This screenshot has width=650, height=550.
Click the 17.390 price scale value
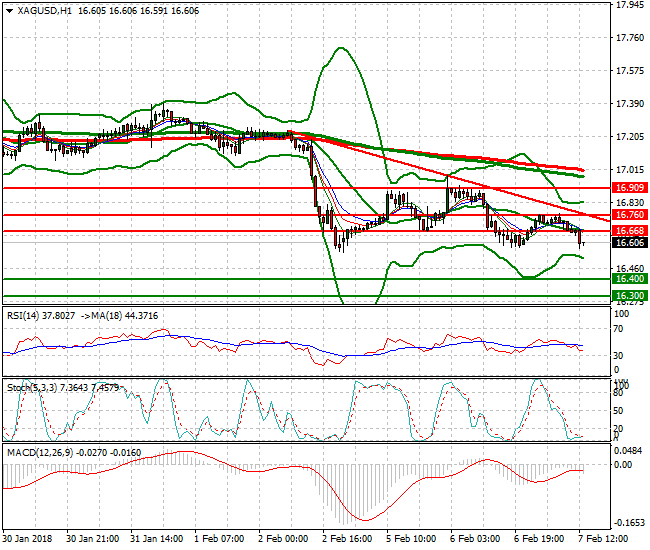tap(630, 104)
